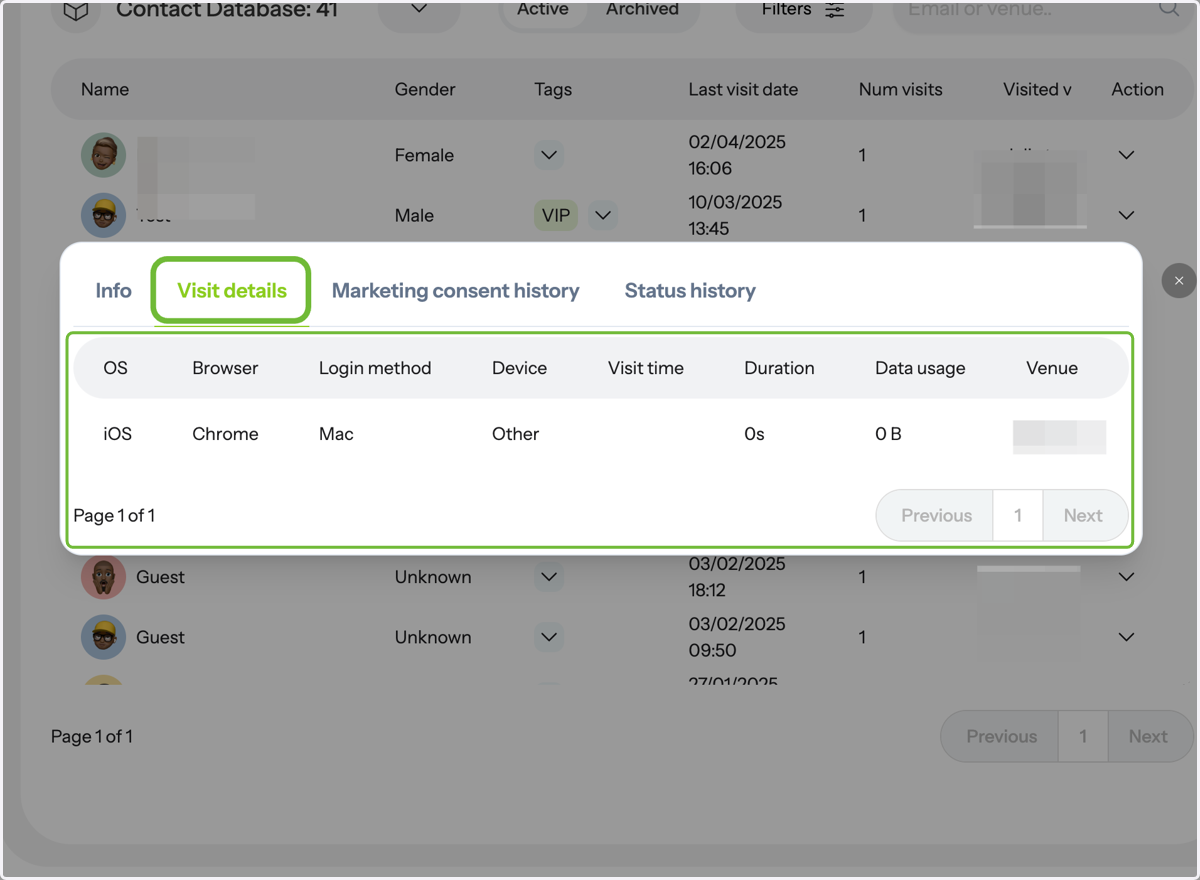
Task: Click the search magnifier icon
Action: click(1168, 9)
